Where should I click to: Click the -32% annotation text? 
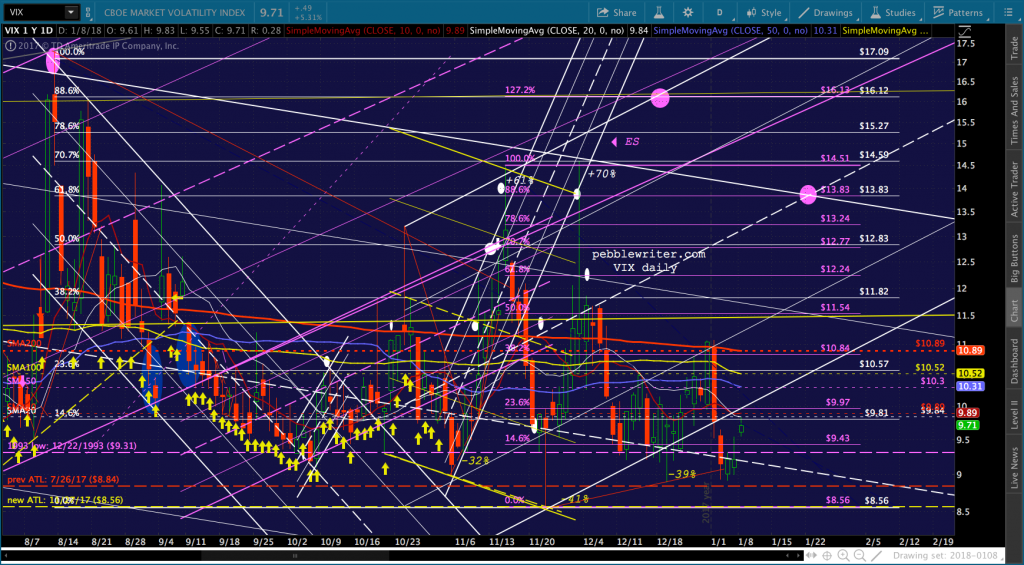click(x=475, y=460)
